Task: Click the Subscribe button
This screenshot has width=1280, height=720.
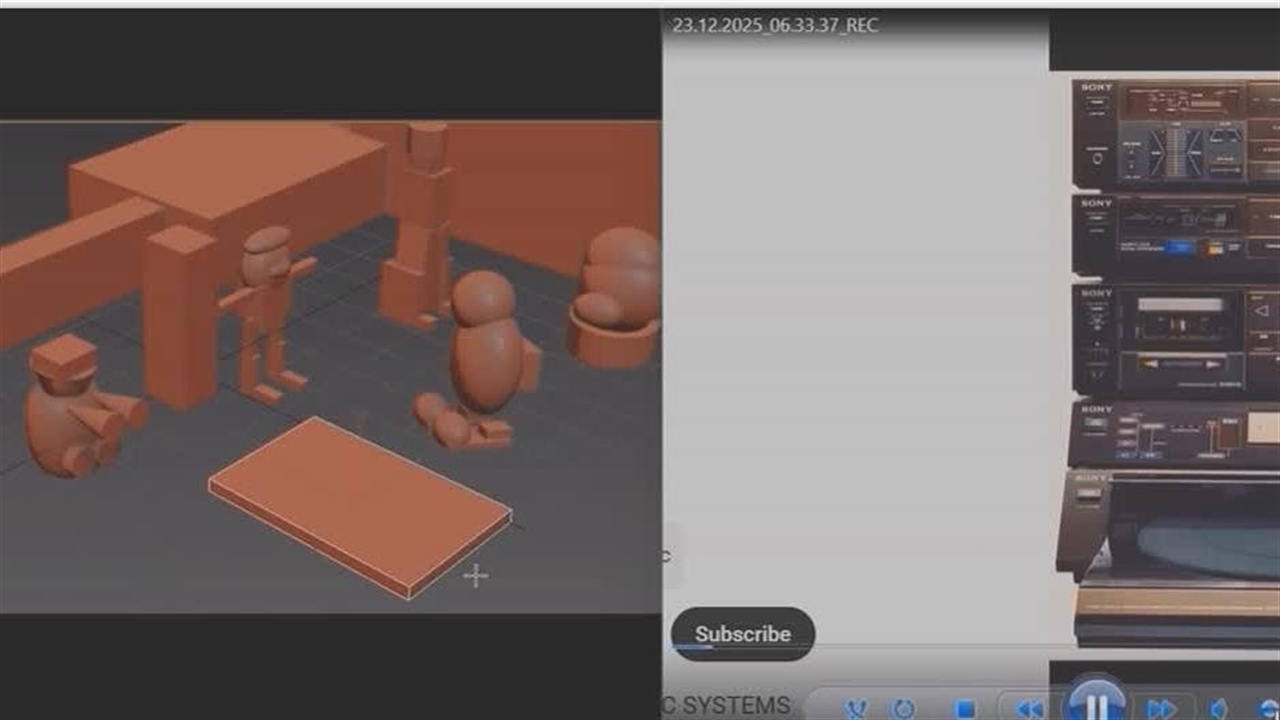Action: (x=742, y=634)
